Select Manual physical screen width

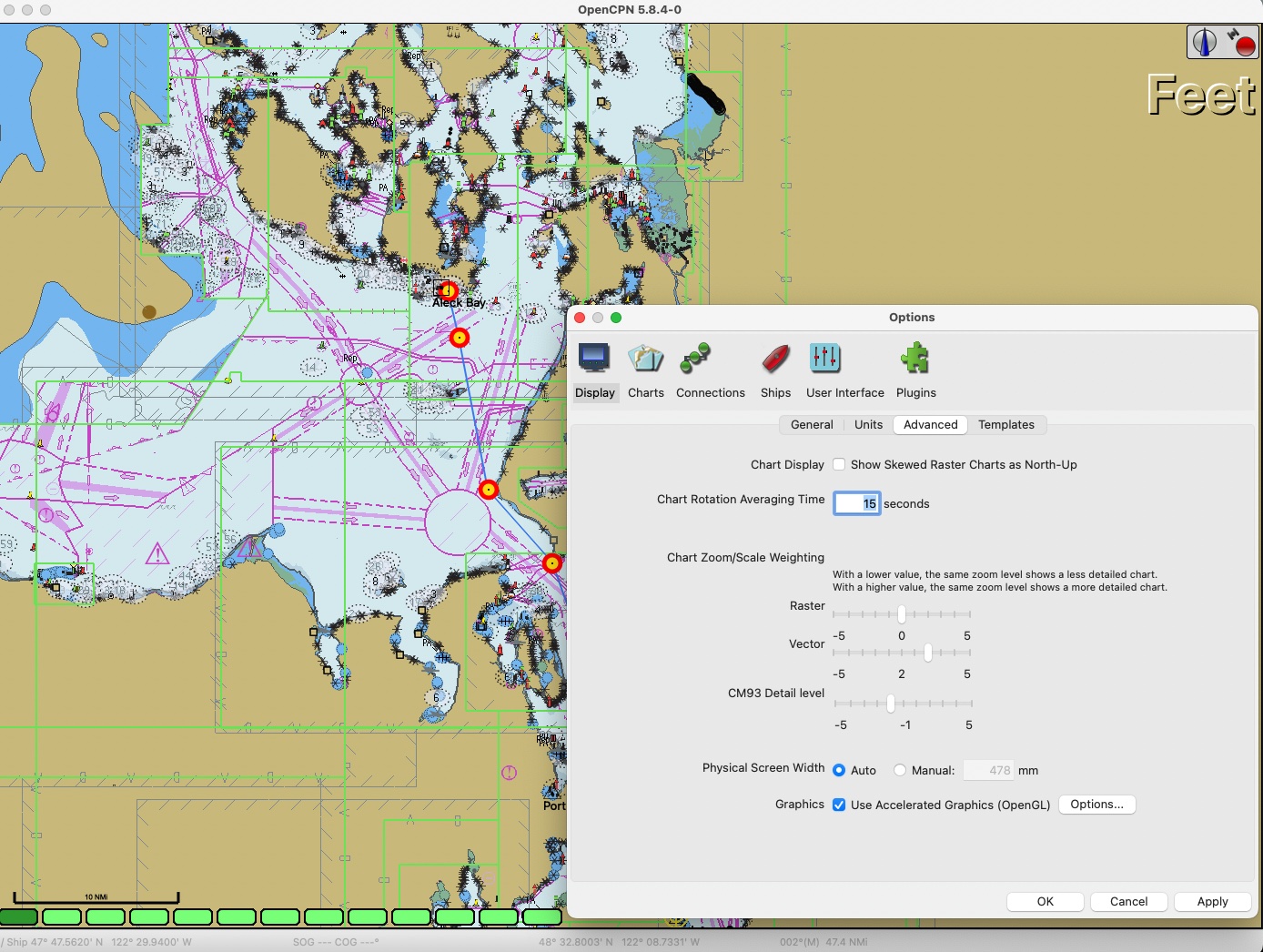900,770
